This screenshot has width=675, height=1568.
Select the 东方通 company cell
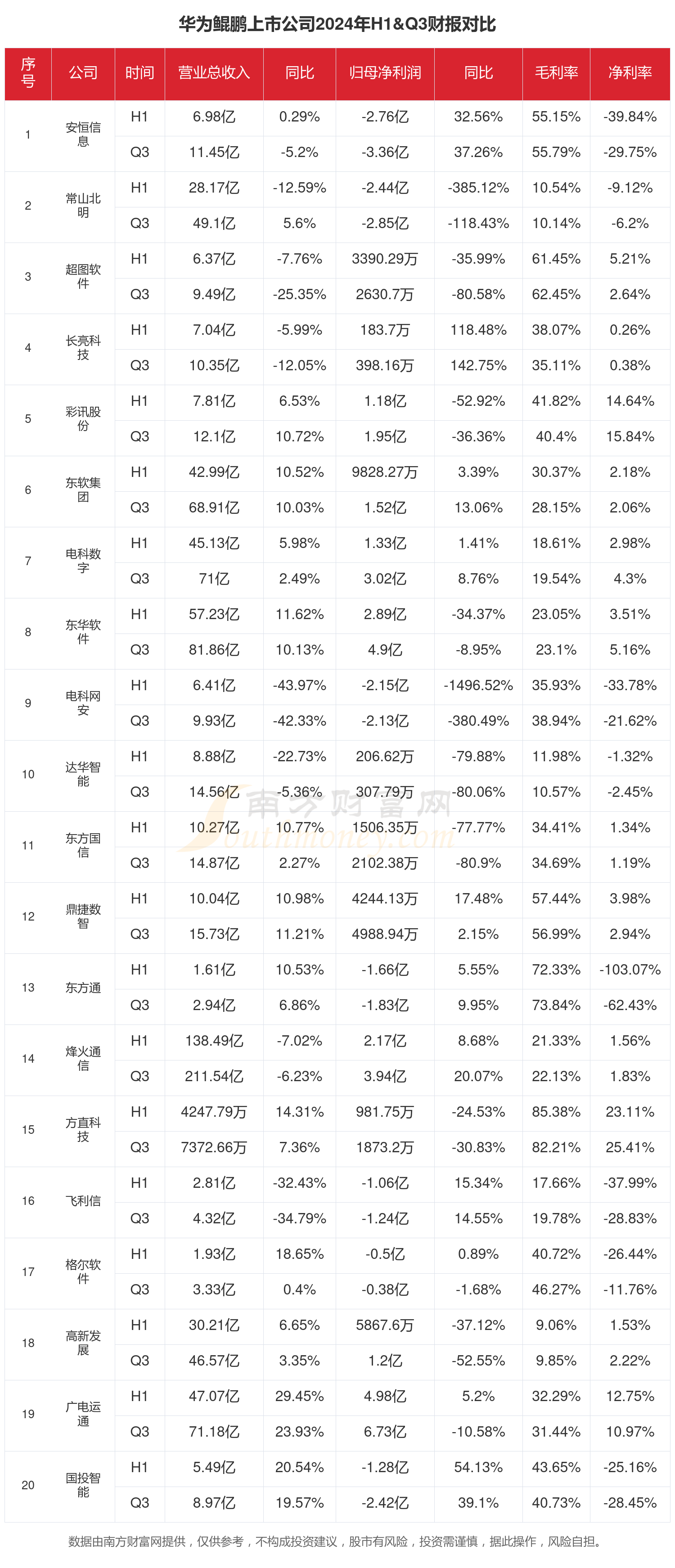click(83, 987)
